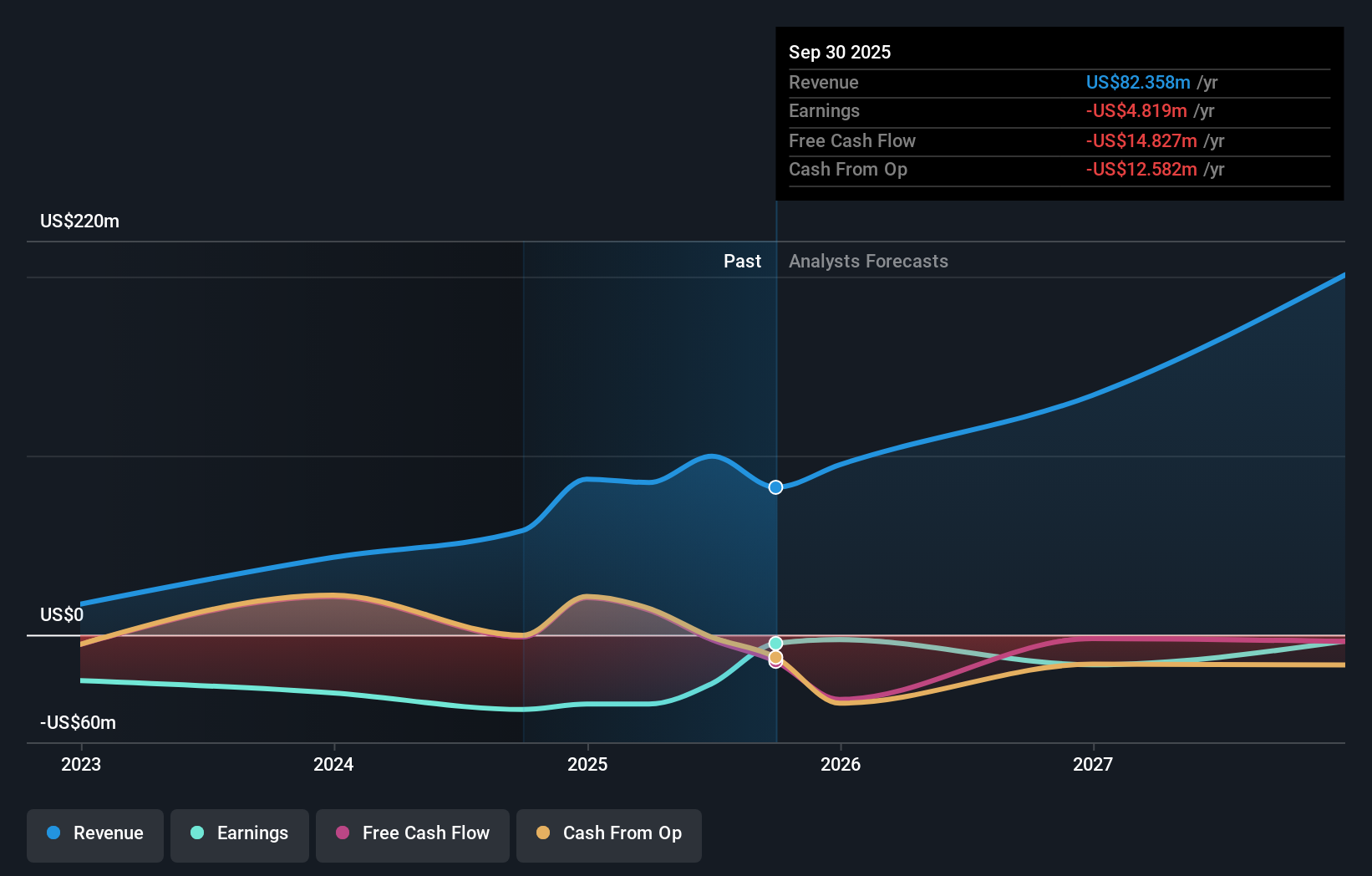Open details for the 2026 forecast region
The image size is (1372, 876).
click(842, 502)
